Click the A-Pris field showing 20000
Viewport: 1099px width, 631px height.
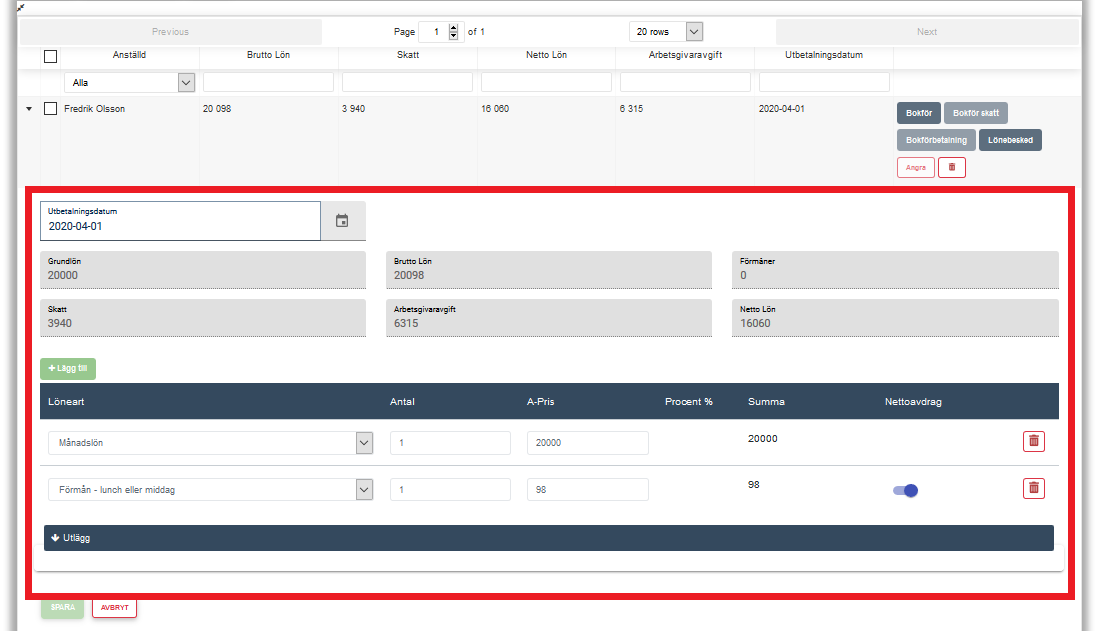tap(587, 443)
